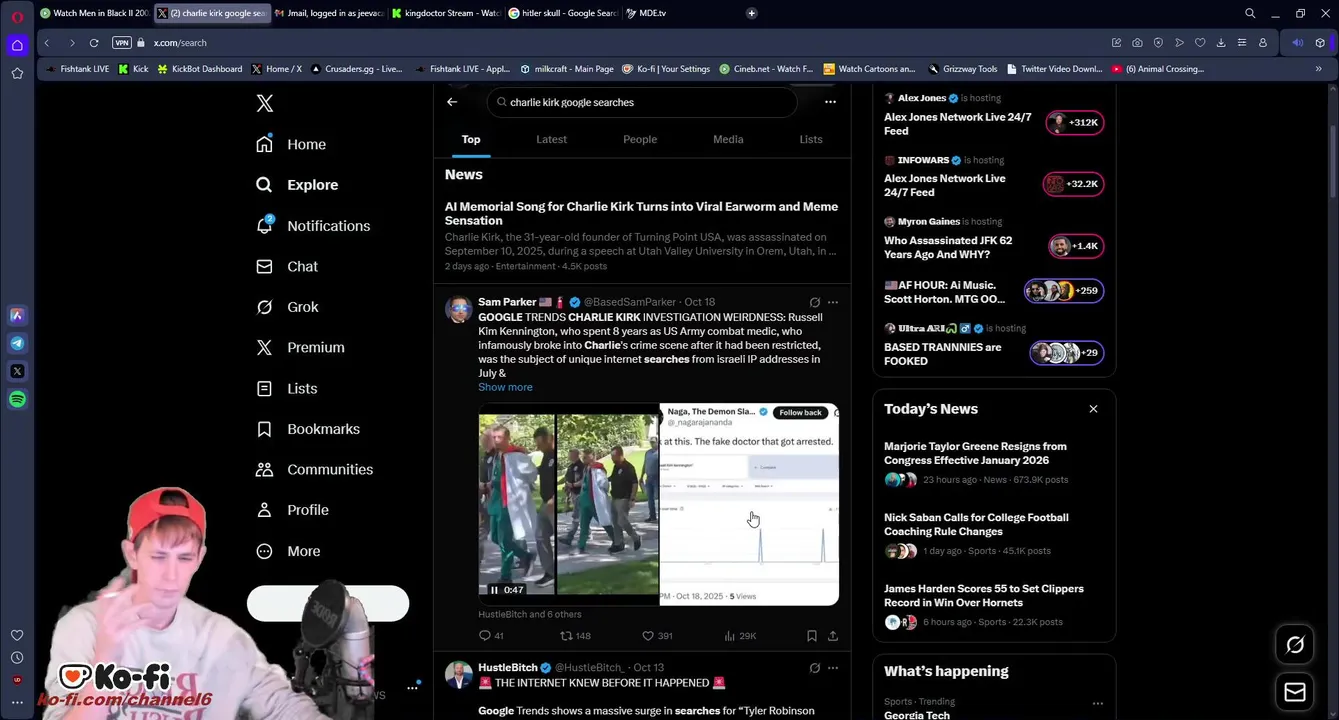Open Communities in the sidebar
Screen dimensions: 1339x720
tap(314, 469)
